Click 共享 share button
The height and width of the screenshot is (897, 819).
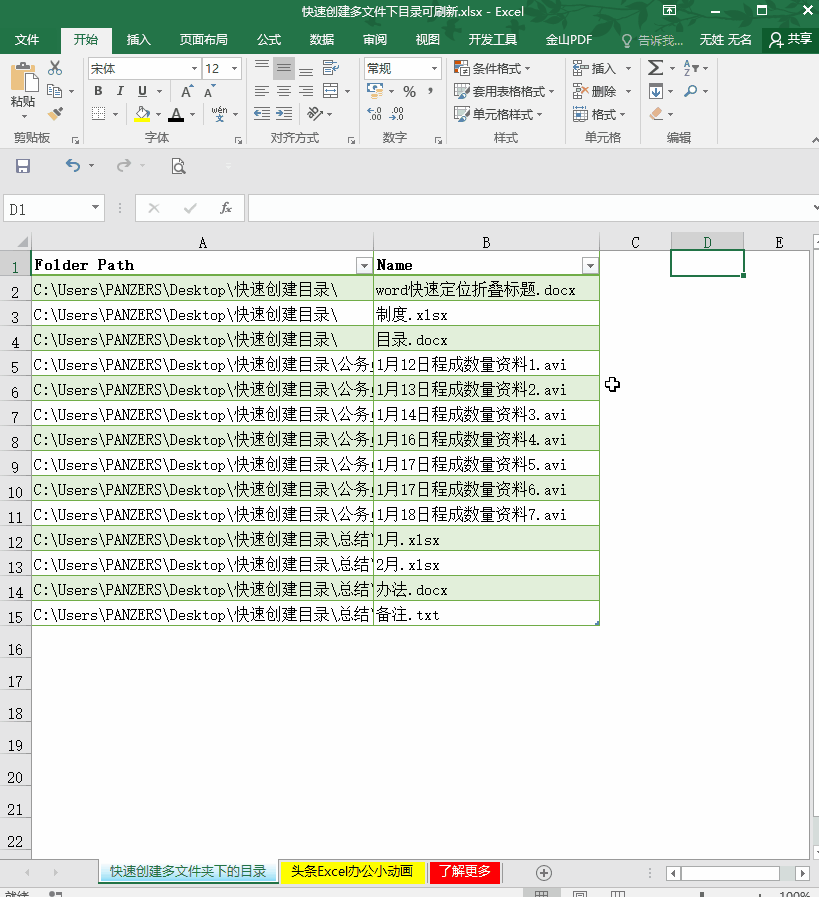(x=791, y=39)
